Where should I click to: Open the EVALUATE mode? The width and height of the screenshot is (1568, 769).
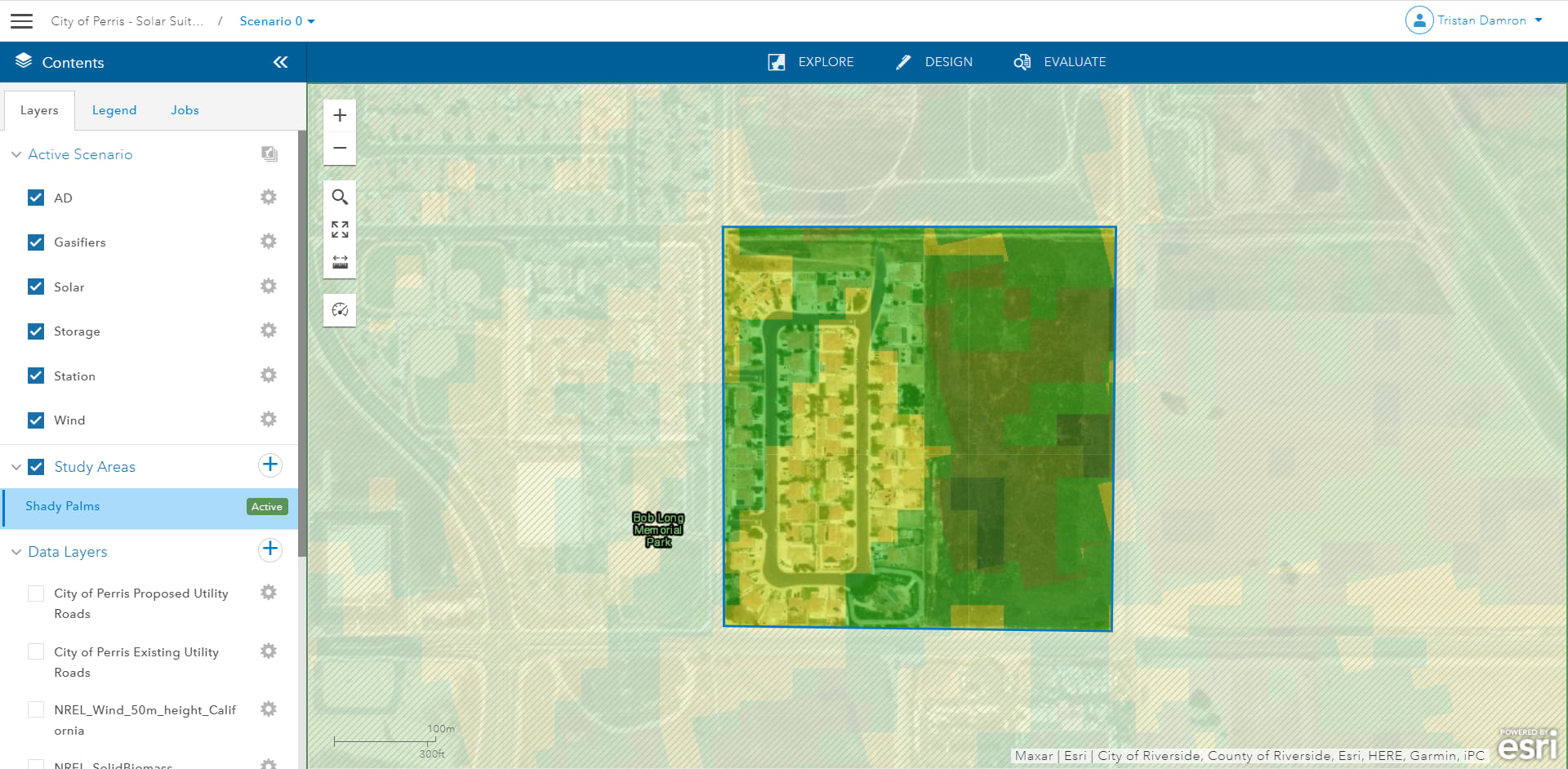pos(1060,62)
